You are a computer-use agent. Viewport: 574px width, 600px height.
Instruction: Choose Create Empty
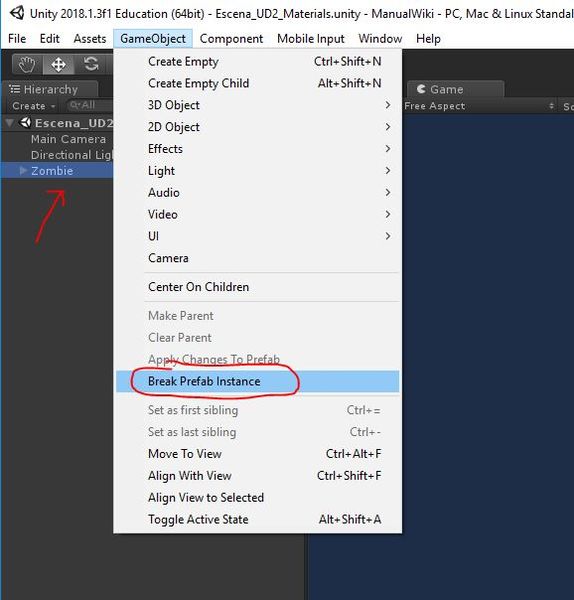tap(258, 61)
